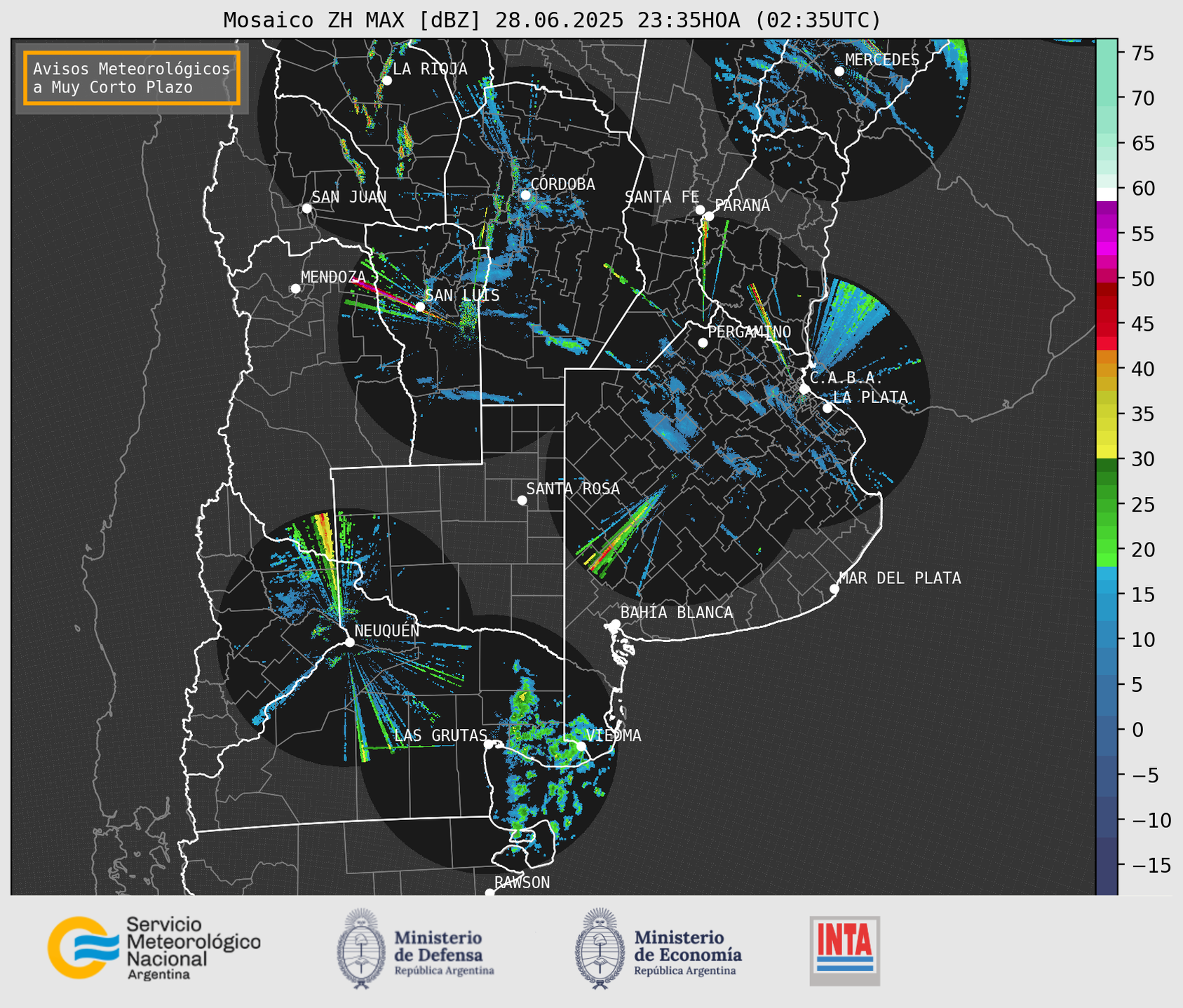1183x1008 pixels.
Task: Select the MENDOZA city marker
Action: pyautogui.click(x=295, y=289)
